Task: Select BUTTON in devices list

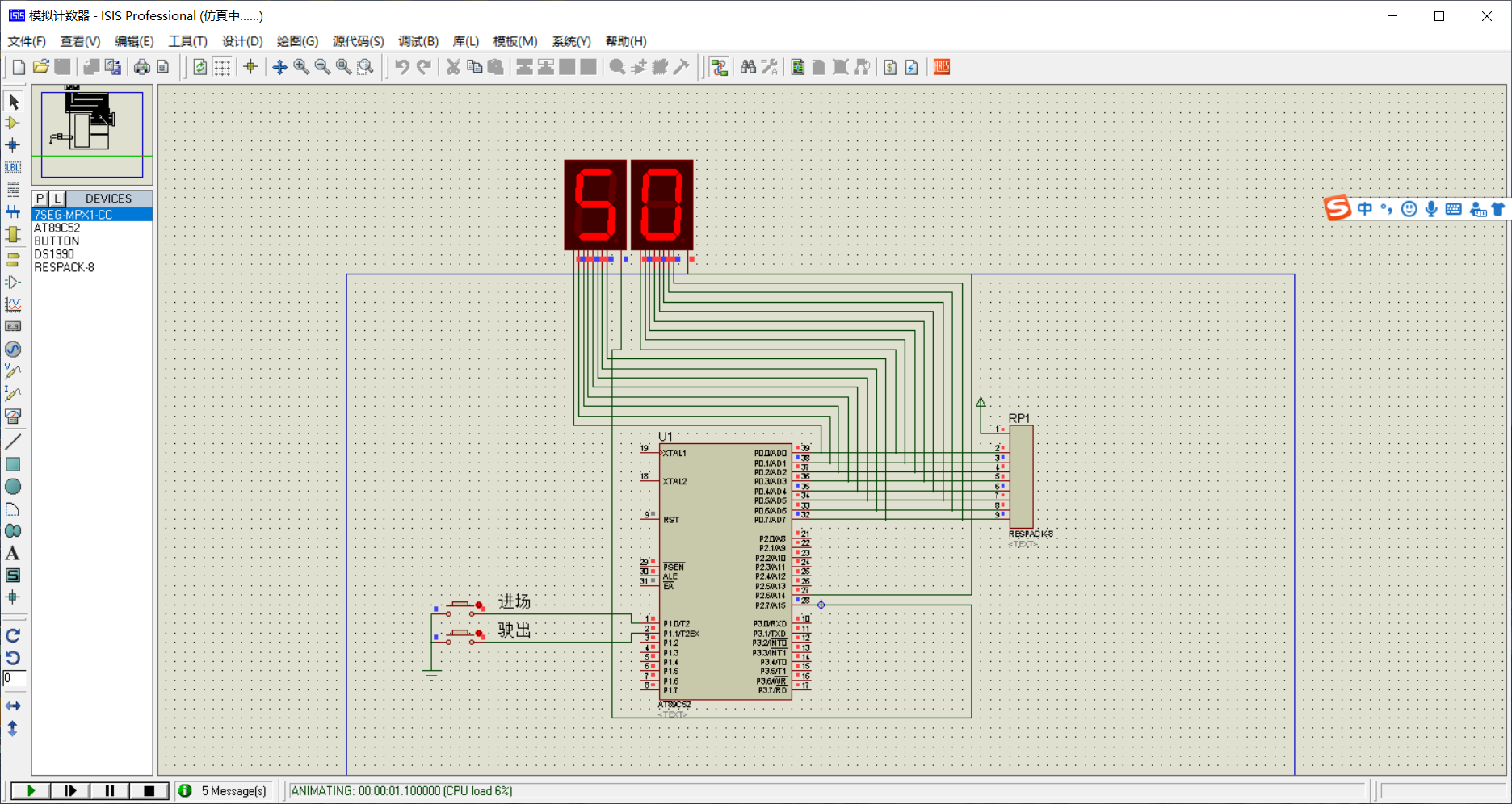Action: (92, 241)
